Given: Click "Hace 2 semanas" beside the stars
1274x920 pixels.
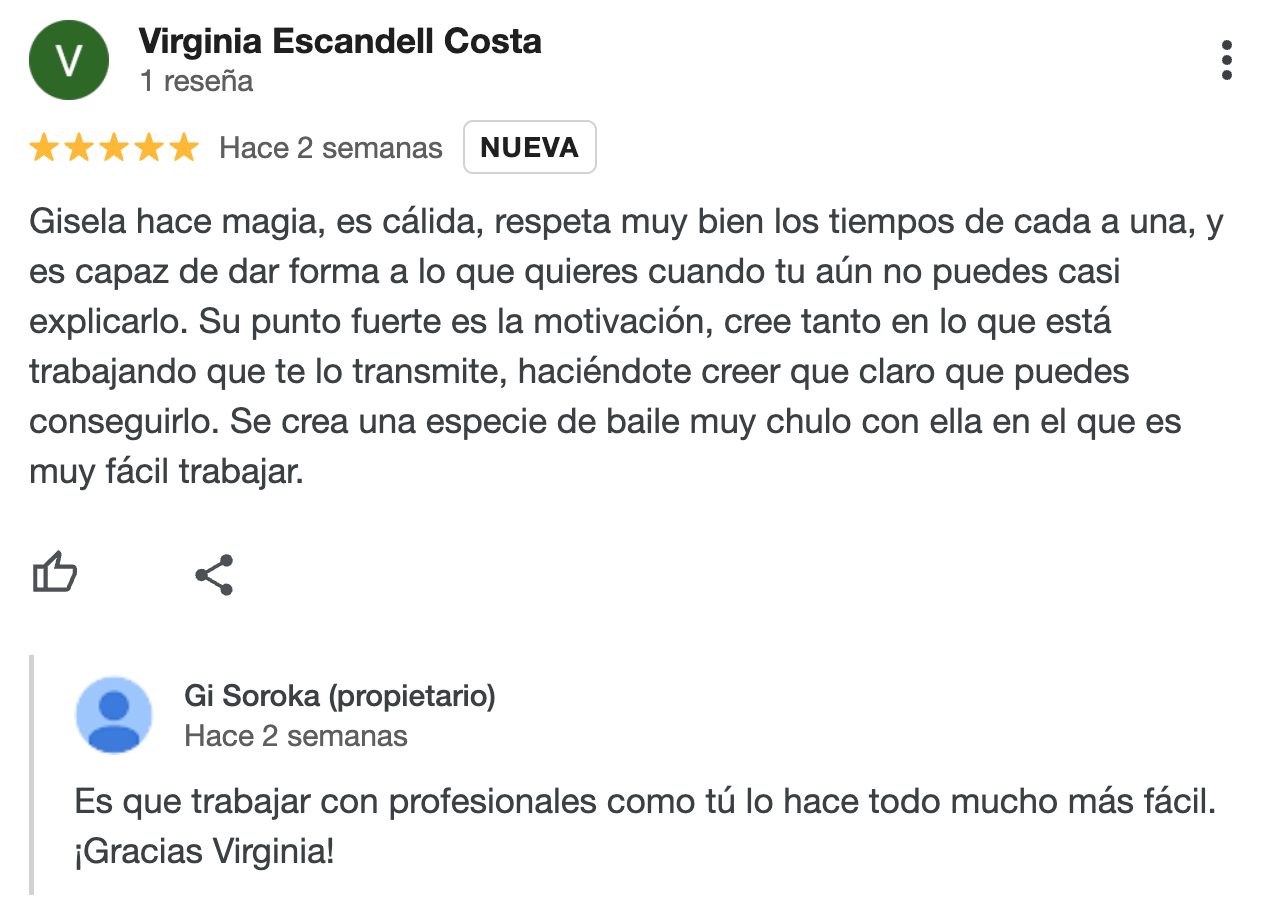Looking at the screenshot, I should [x=331, y=148].
